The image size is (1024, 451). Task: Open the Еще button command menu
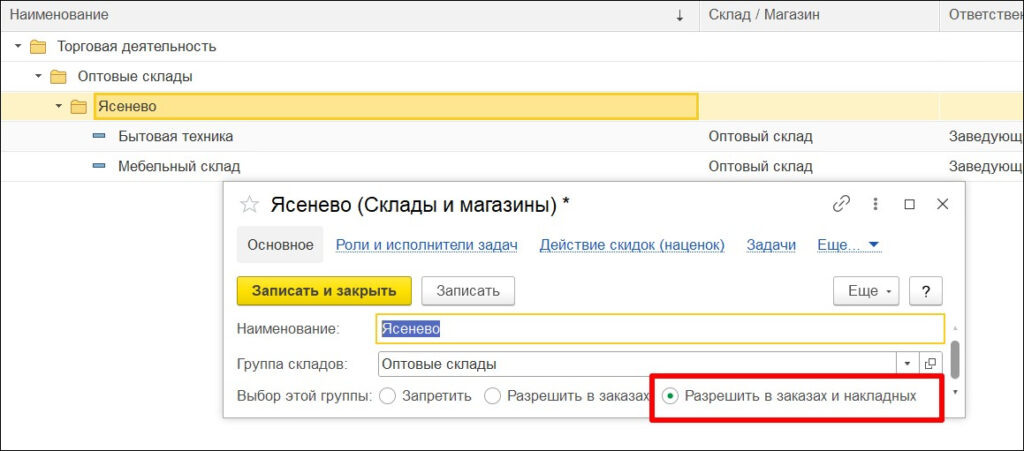pyautogui.click(x=866, y=291)
